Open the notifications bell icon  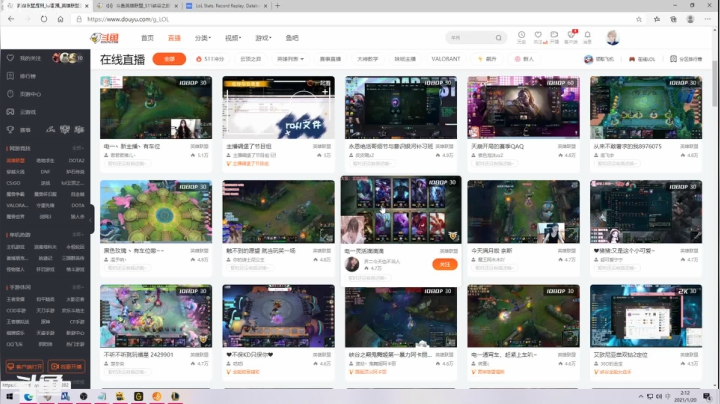point(587,35)
